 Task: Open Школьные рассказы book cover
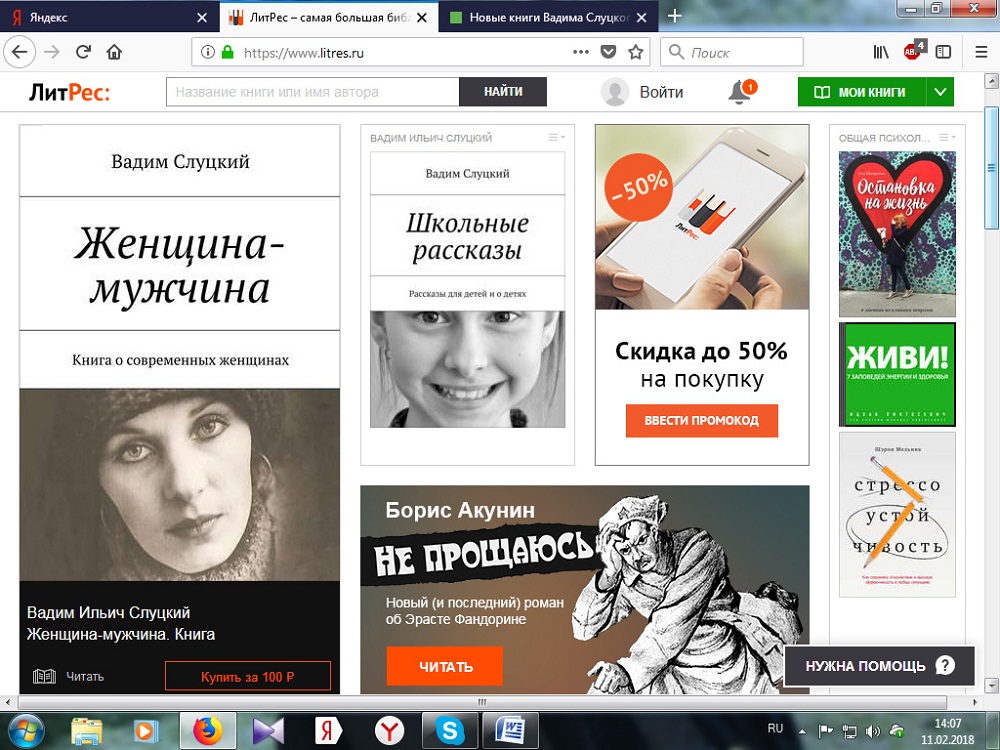click(x=467, y=290)
